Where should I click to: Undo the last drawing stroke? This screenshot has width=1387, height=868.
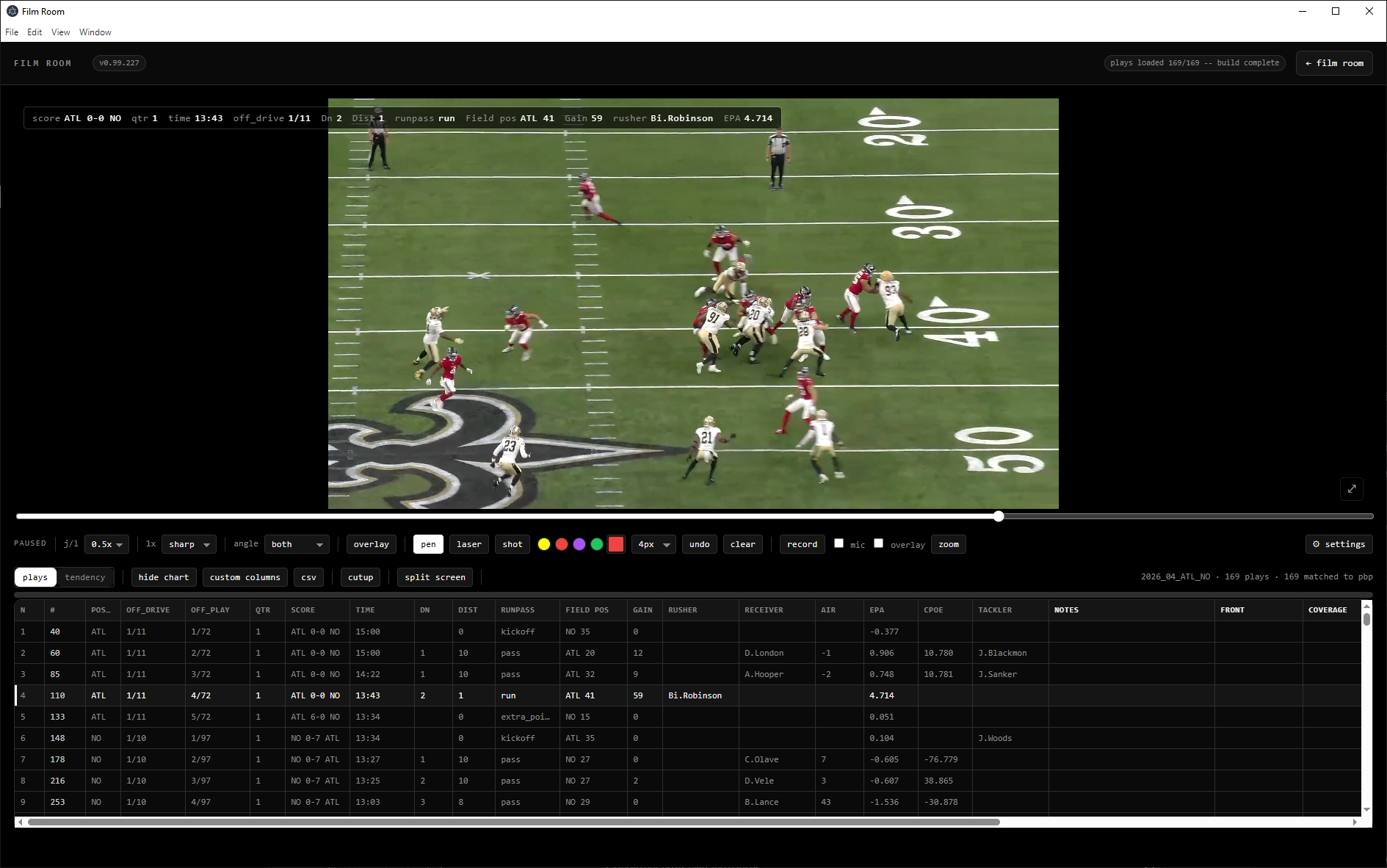click(700, 544)
